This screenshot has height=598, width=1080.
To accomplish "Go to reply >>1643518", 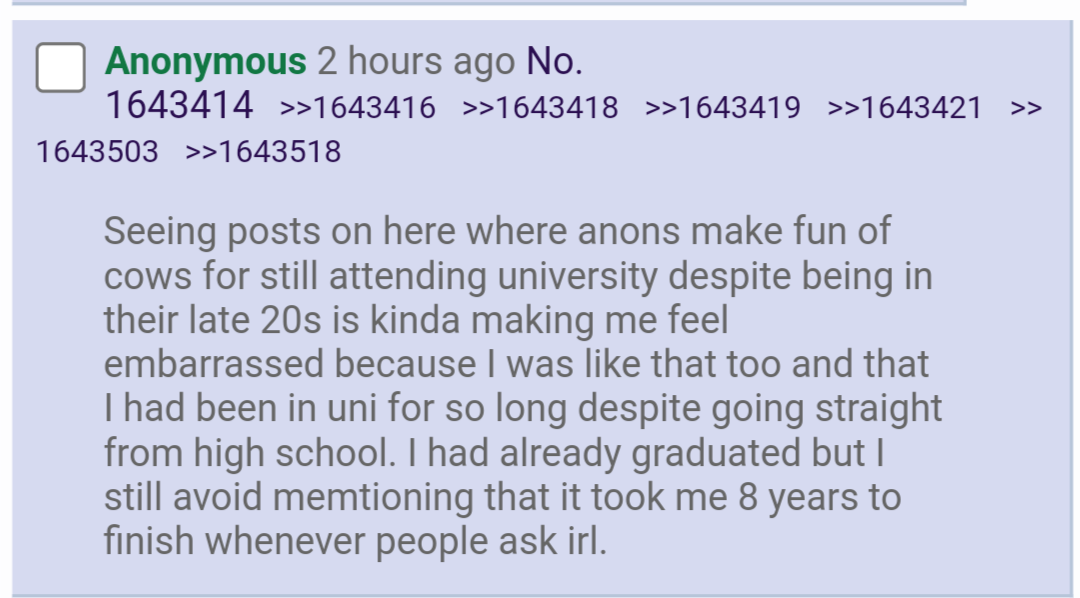I will coord(263,152).
